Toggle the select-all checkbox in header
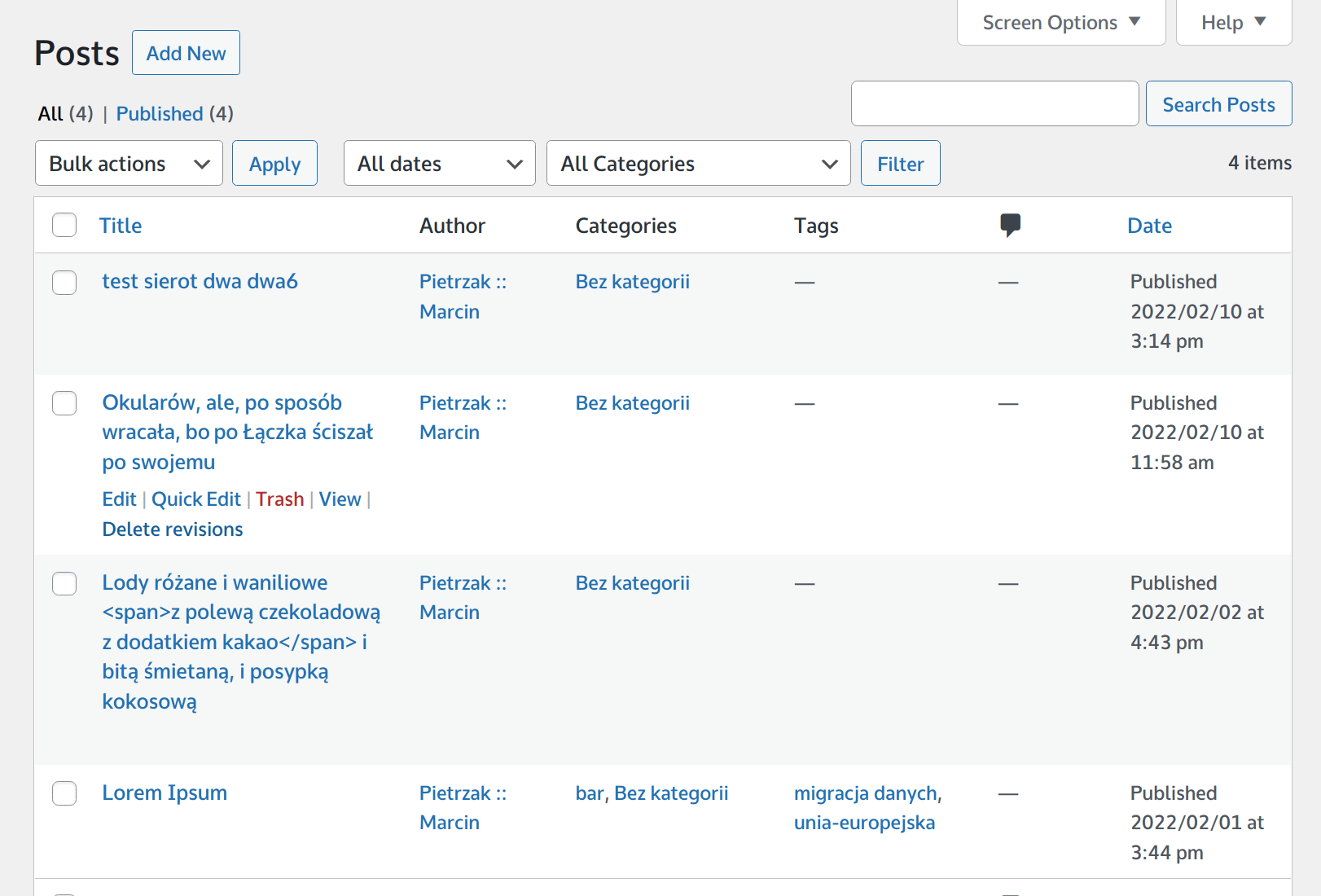Viewport: 1321px width, 896px height. [64, 225]
